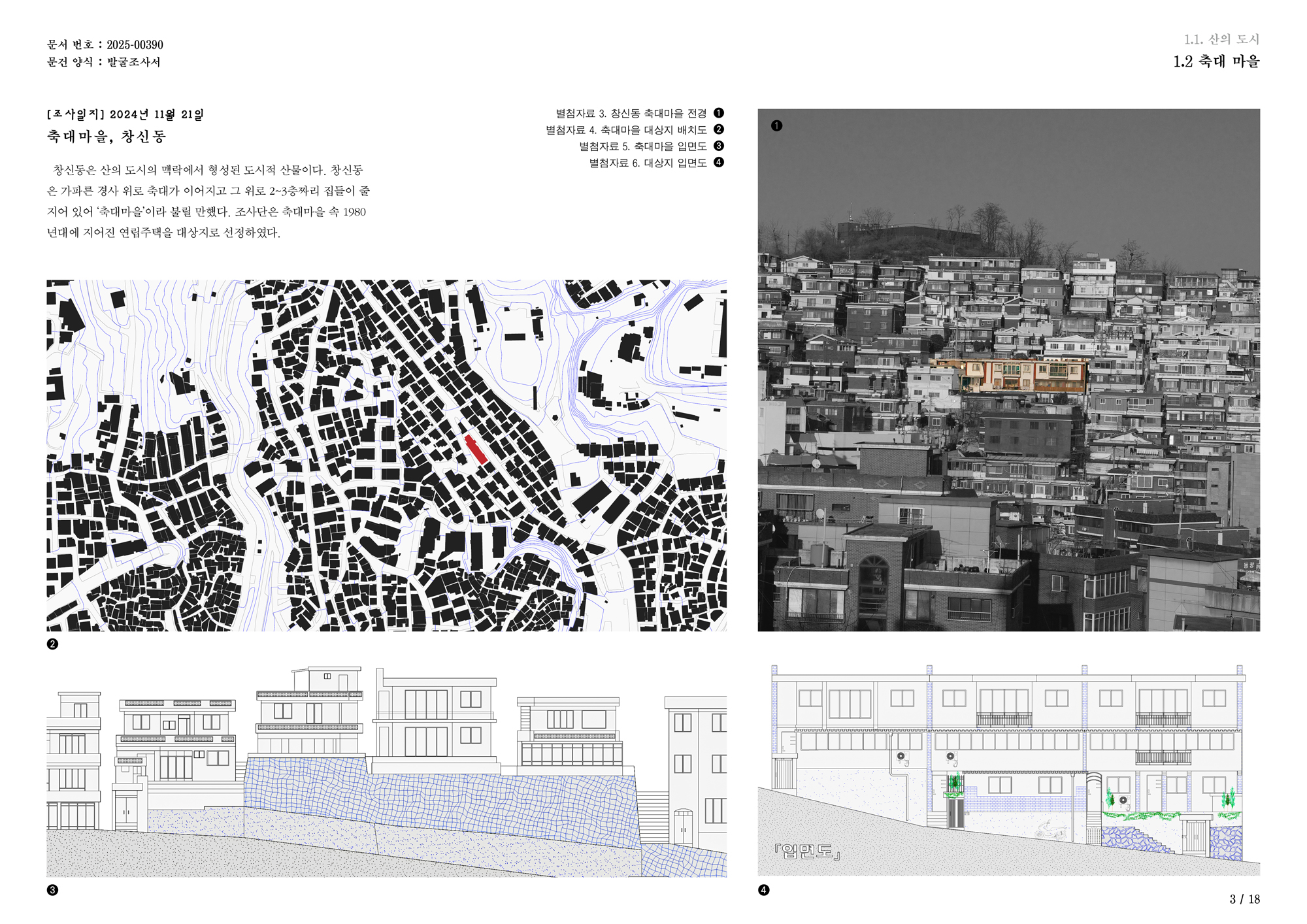
Task: Click the circled 3 beside 별첨자료 5 caption
Action: (719, 146)
